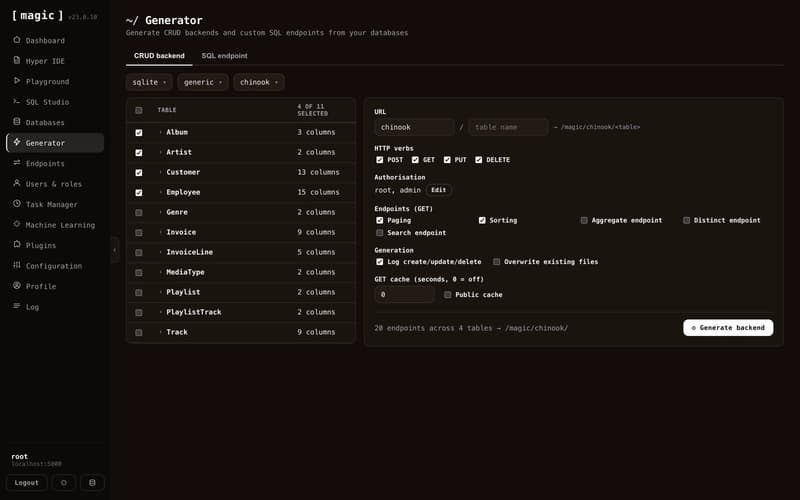Focus the chinook URL module field
Image resolution: width=800 pixels, height=500 pixels.
(x=414, y=127)
